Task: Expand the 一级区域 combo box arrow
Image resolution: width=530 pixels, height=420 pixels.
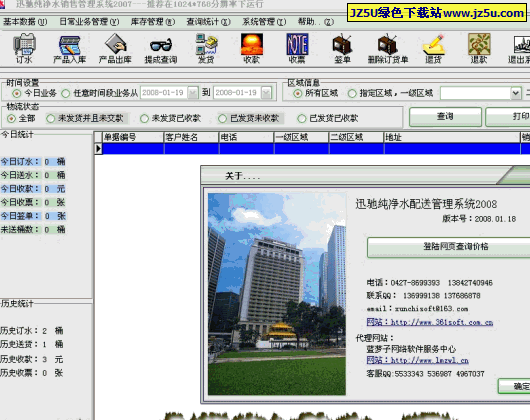Action: click(515, 93)
